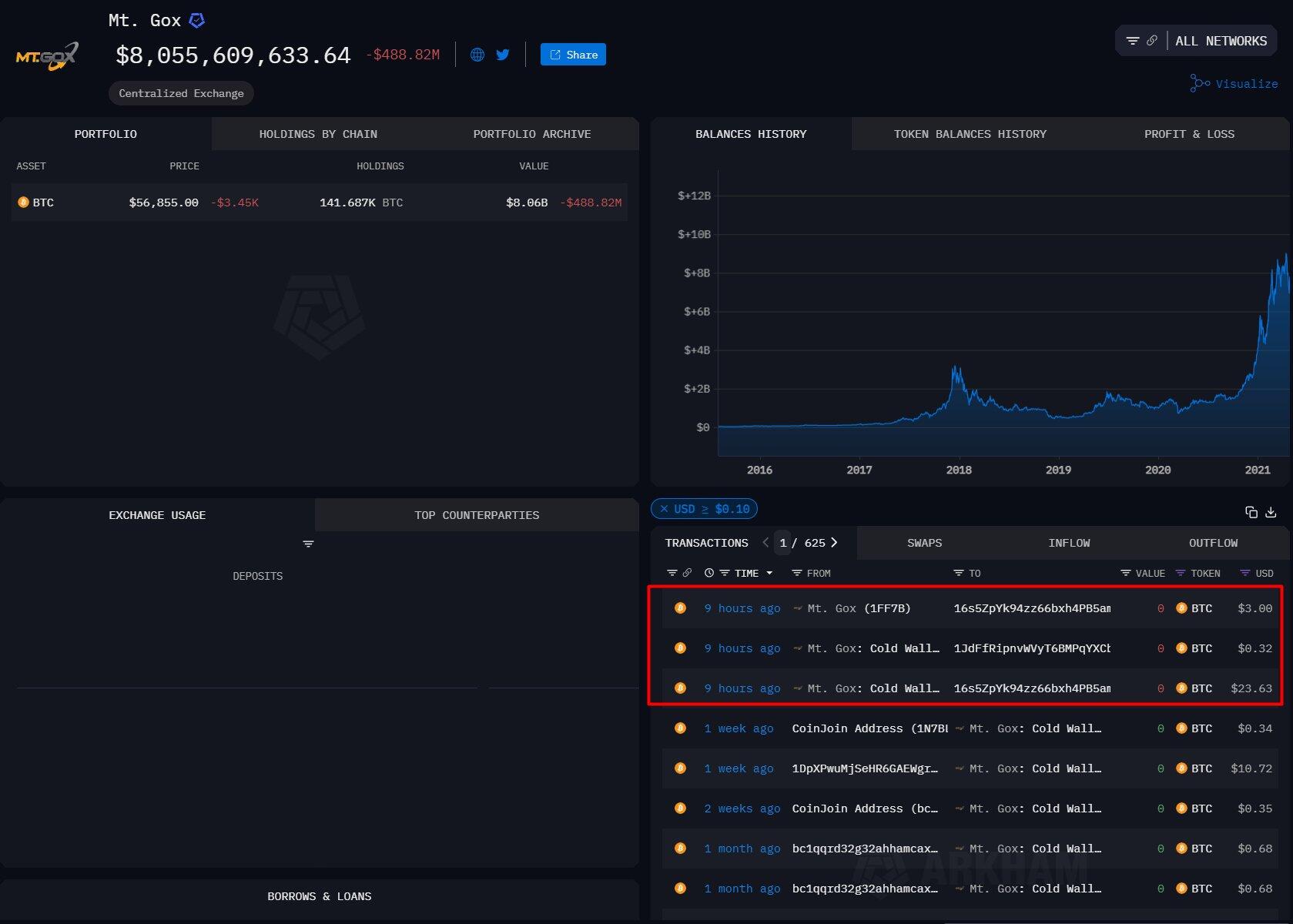Switch to the HOLDINGS BY CHAIN tab

click(x=318, y=134)
